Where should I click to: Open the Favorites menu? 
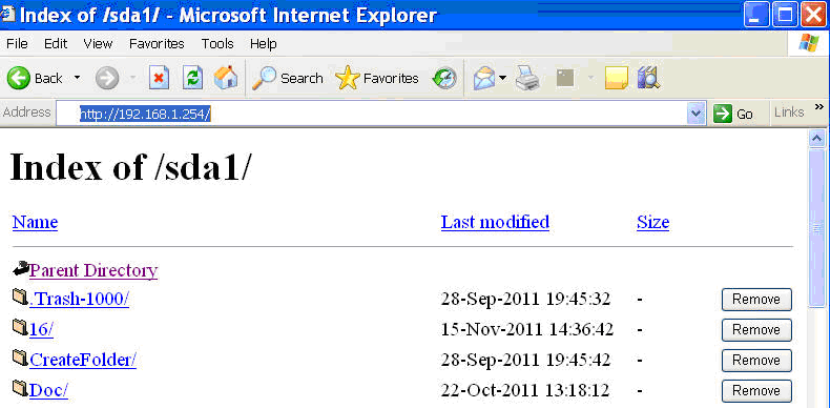pyautogui.click(x=157, y=44)
